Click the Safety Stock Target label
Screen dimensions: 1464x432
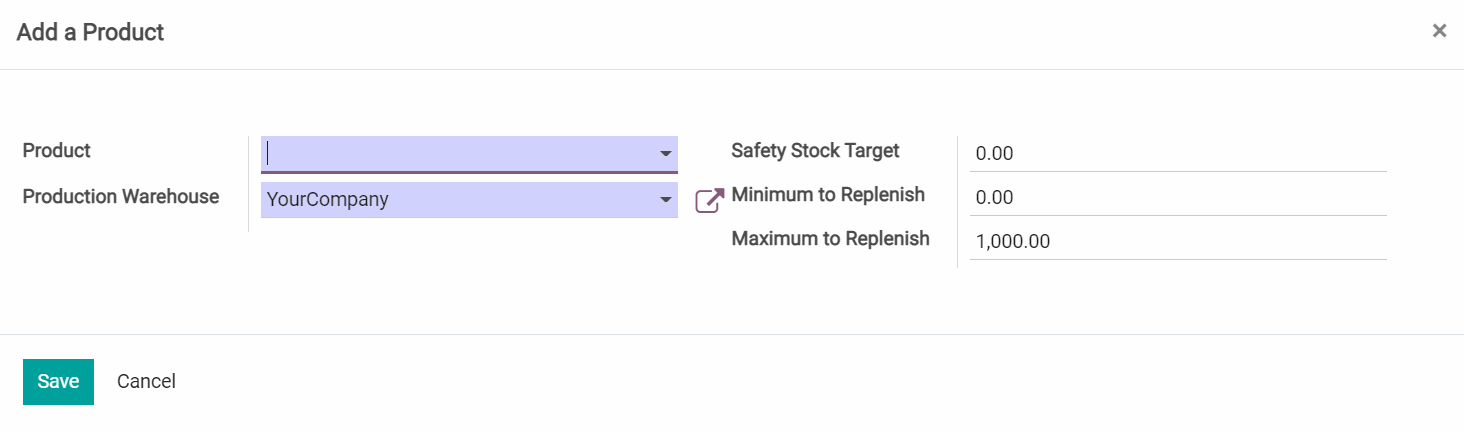[815, 151]
